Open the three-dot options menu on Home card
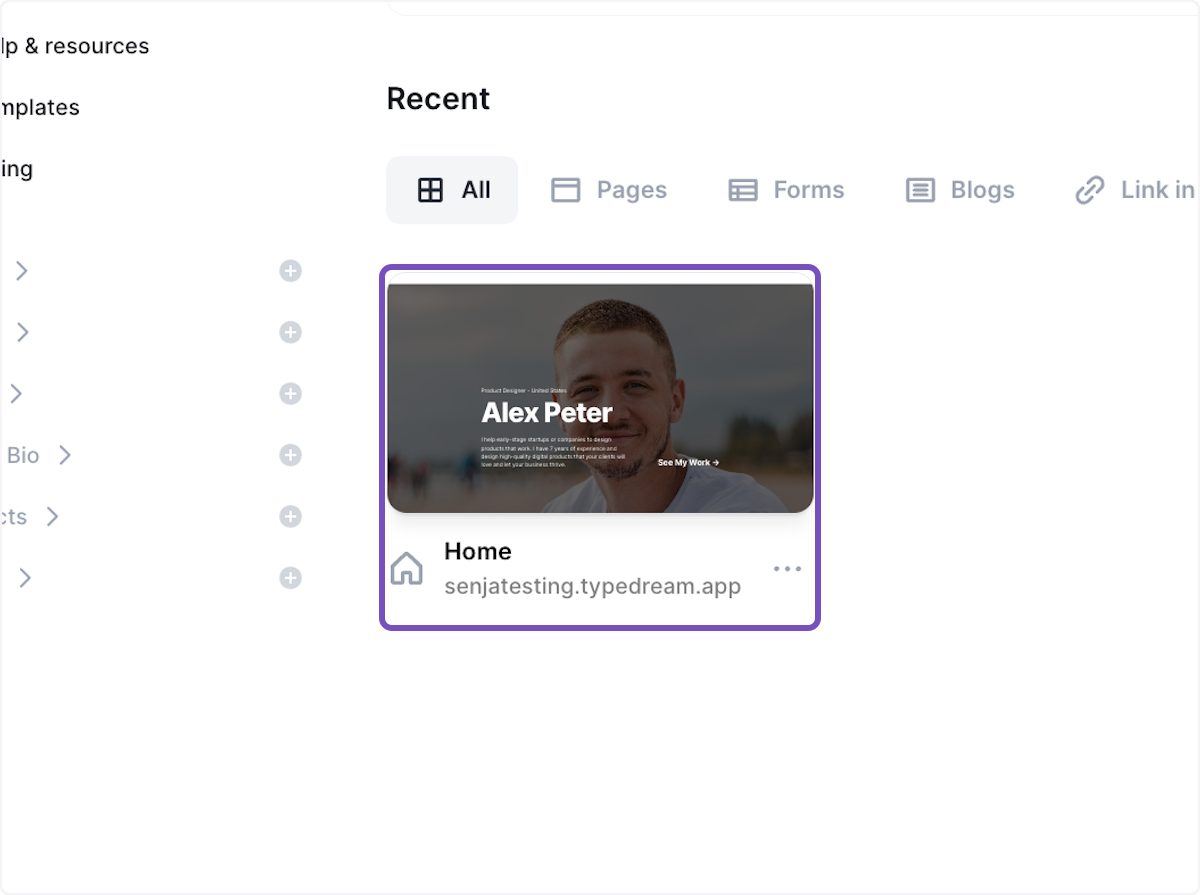 [788, 568]
